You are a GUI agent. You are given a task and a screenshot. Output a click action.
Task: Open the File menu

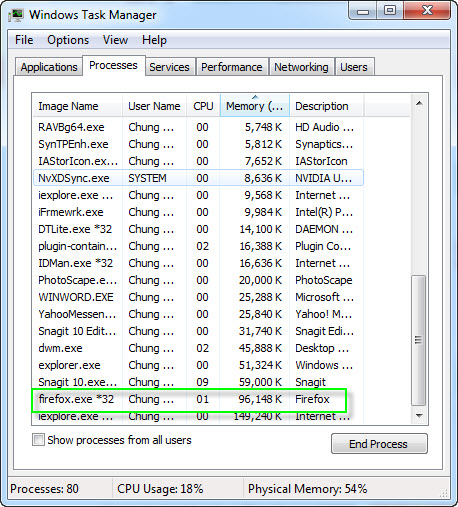(x=24, y=40)
